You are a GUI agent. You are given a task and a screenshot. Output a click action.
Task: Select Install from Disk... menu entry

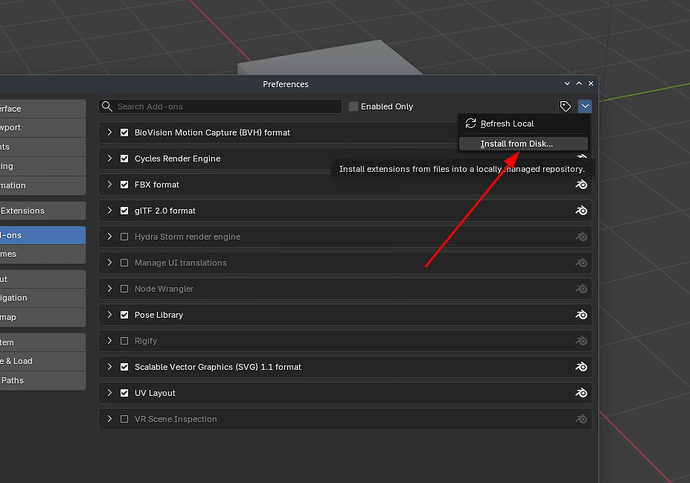pos(523,144)
